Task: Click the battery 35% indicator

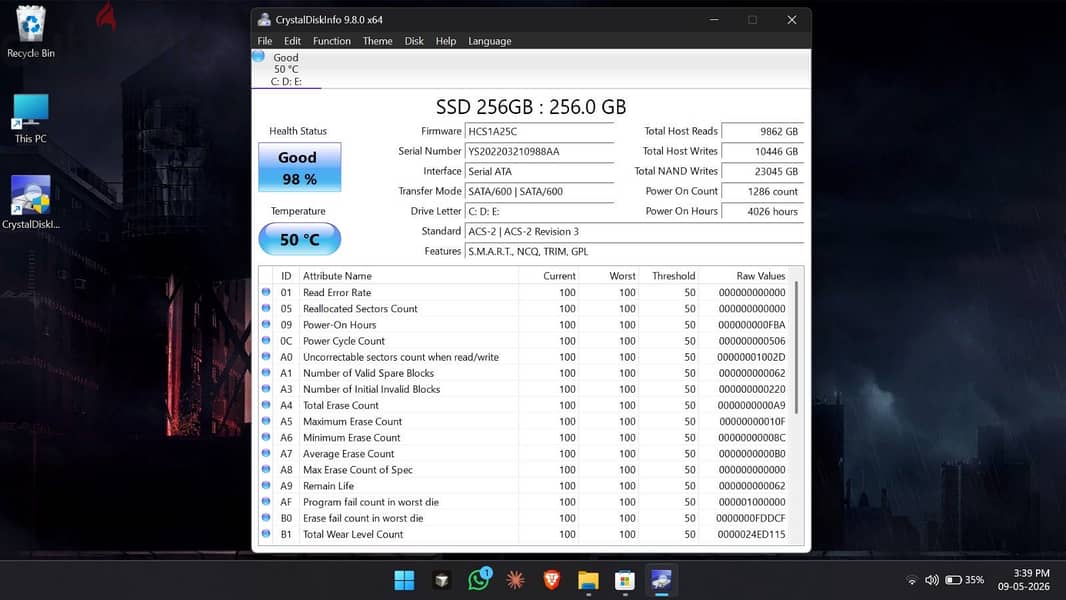Action: [x=965, y=580]
